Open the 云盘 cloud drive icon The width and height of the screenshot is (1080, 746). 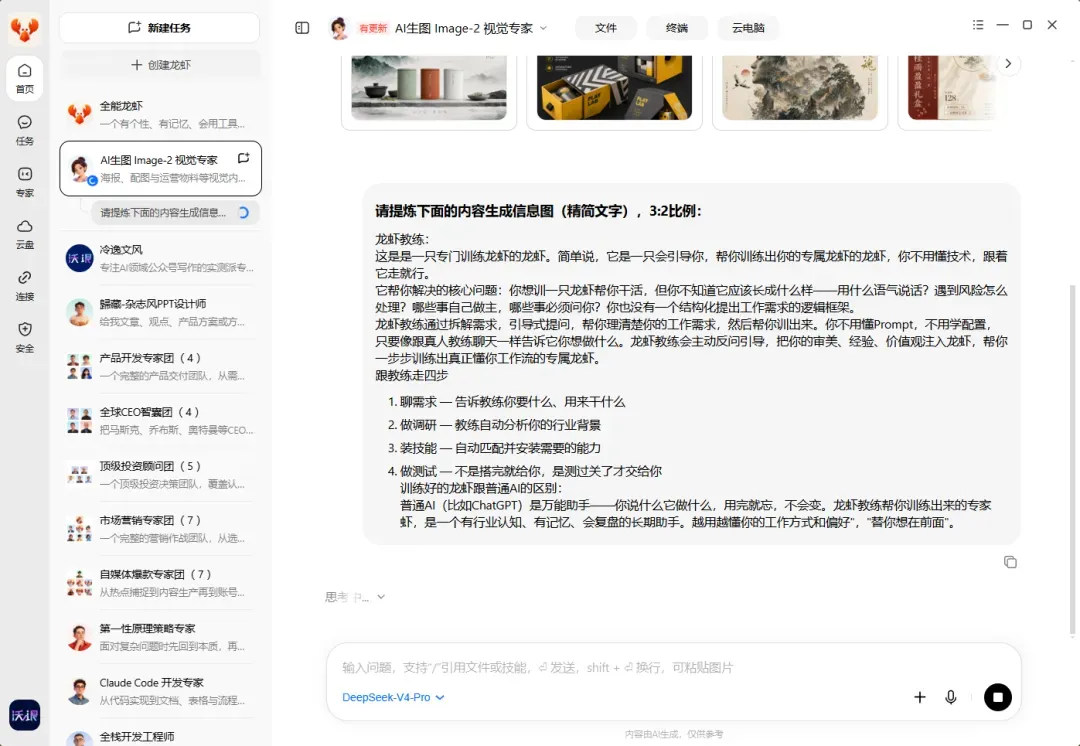(25, 234)
